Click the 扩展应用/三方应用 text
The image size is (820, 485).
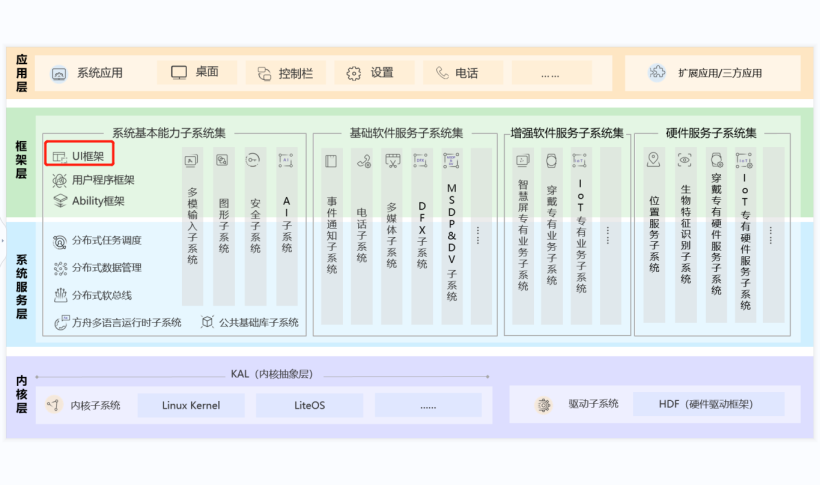coord(720,73)
